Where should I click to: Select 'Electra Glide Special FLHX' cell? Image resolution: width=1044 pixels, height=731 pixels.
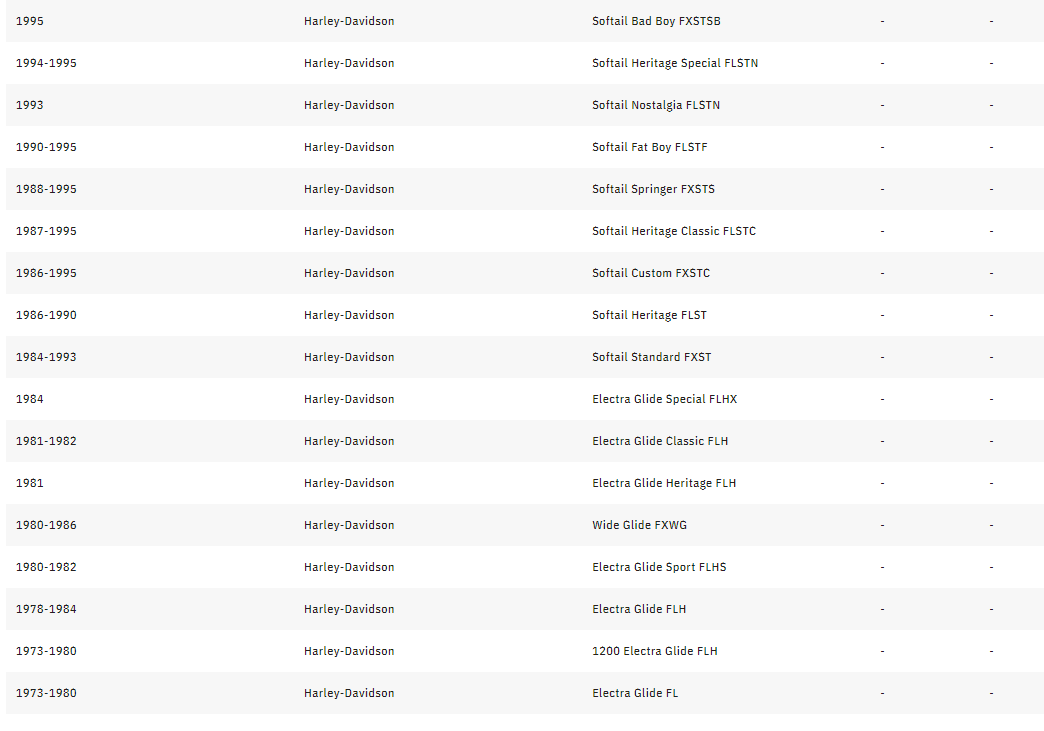(x=664, y=399)
